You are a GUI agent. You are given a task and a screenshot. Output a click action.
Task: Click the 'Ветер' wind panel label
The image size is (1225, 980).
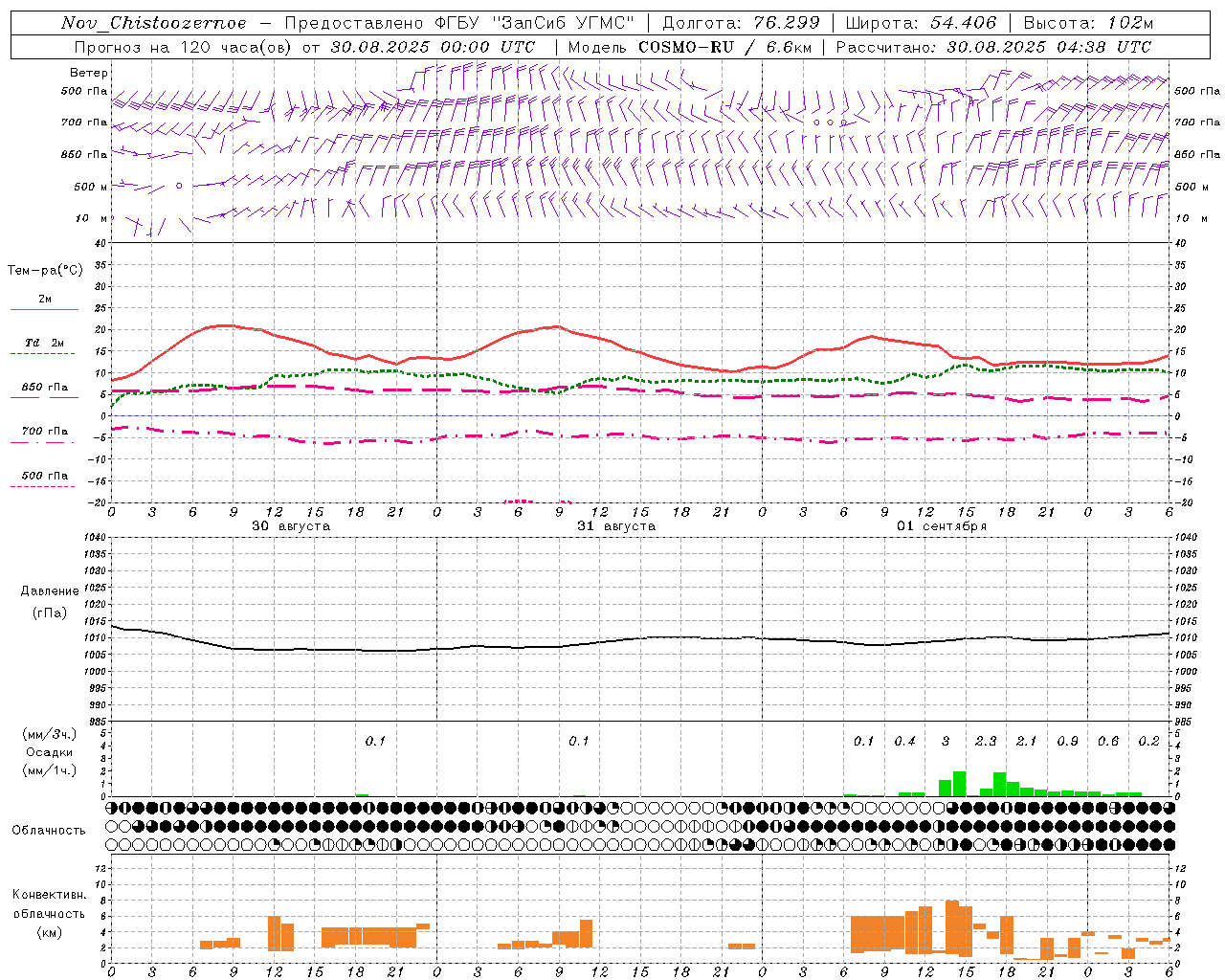(x=89, y=73)
